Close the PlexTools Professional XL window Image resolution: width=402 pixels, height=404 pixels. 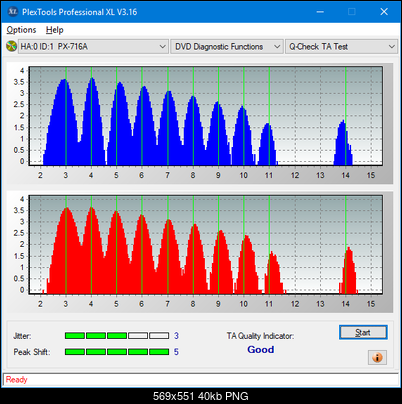pos(384,12)
